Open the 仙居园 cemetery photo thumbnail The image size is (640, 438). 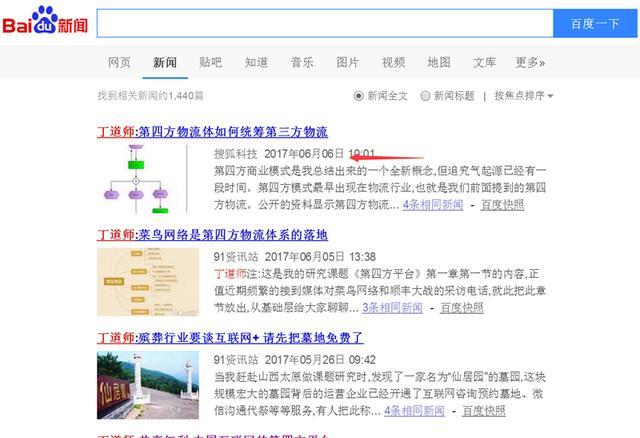point(148,385)
